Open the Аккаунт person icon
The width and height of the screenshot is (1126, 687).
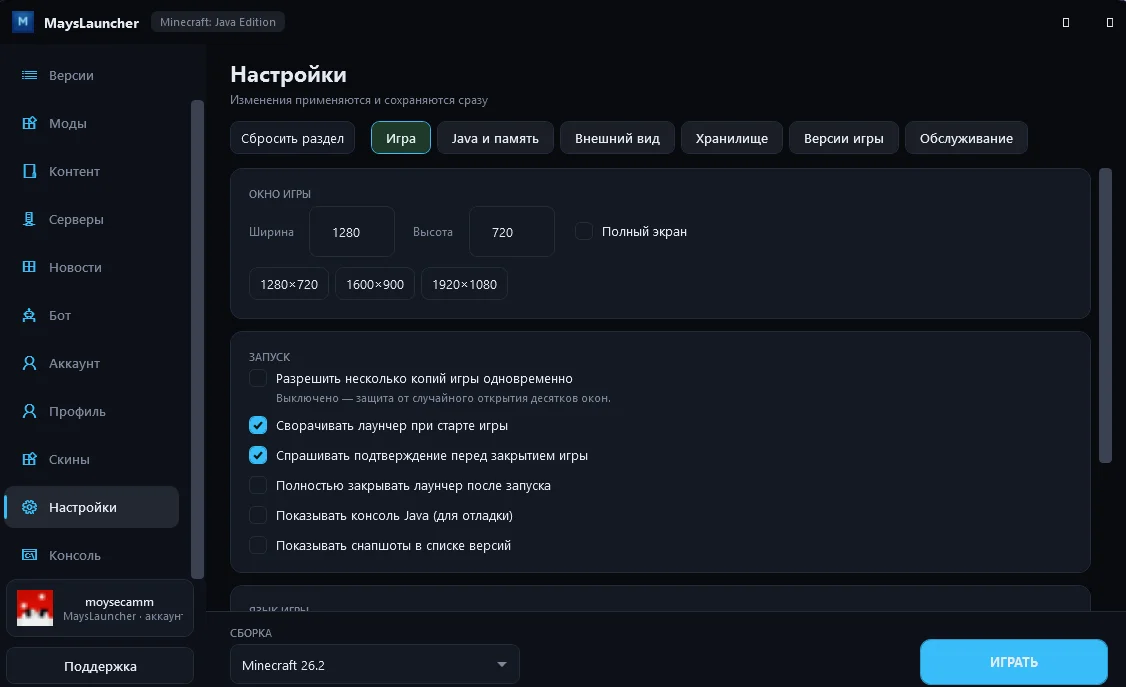(29, 363)
